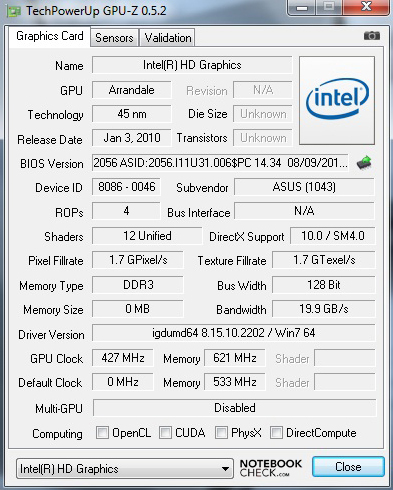Open the Intel(R) HD Graphics adapter dropdown
The width and height of the screenshot is (393, 490).
tap(124, 469)
